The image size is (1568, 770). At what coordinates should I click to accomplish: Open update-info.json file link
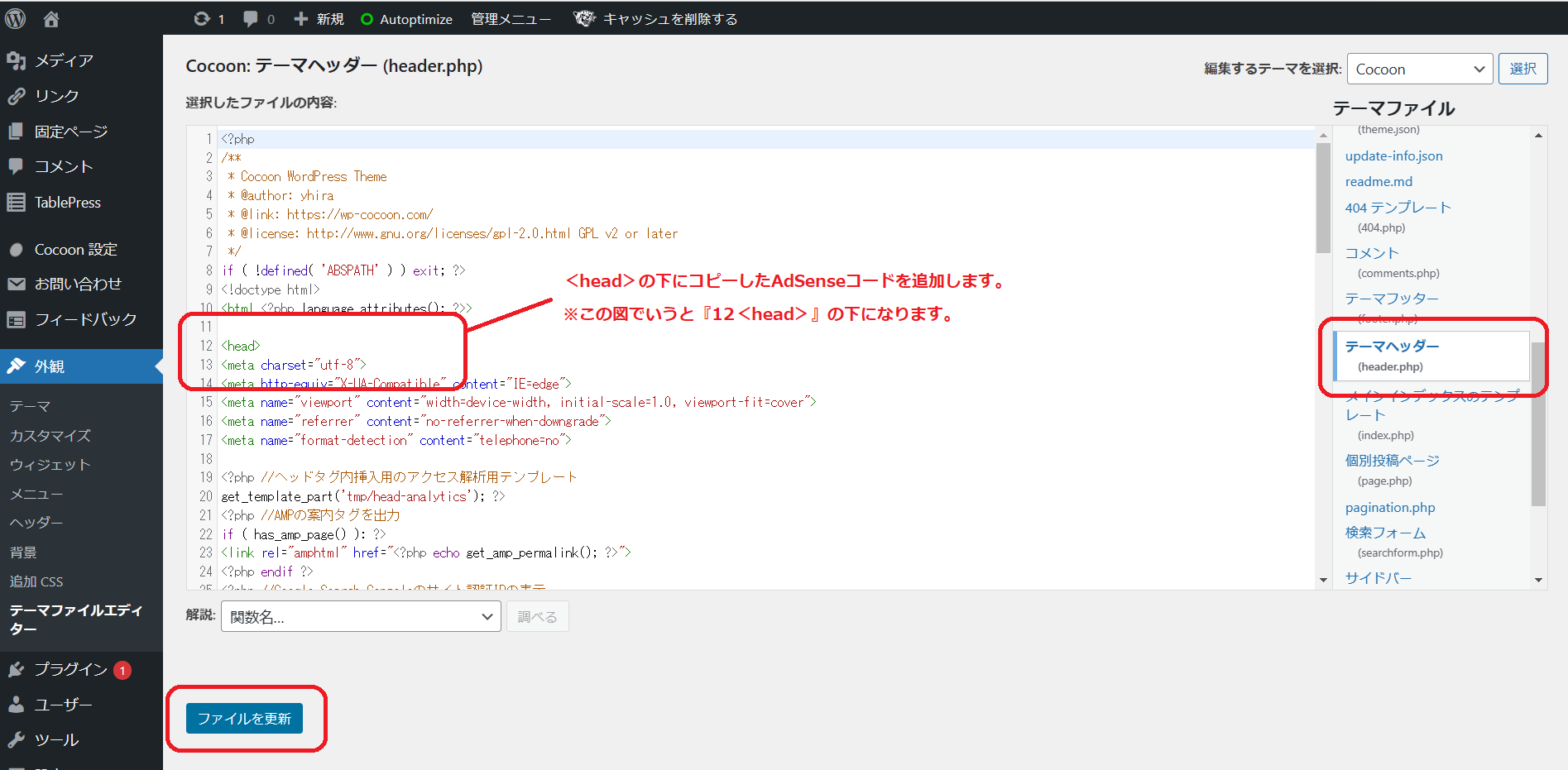pos(1393,155)
